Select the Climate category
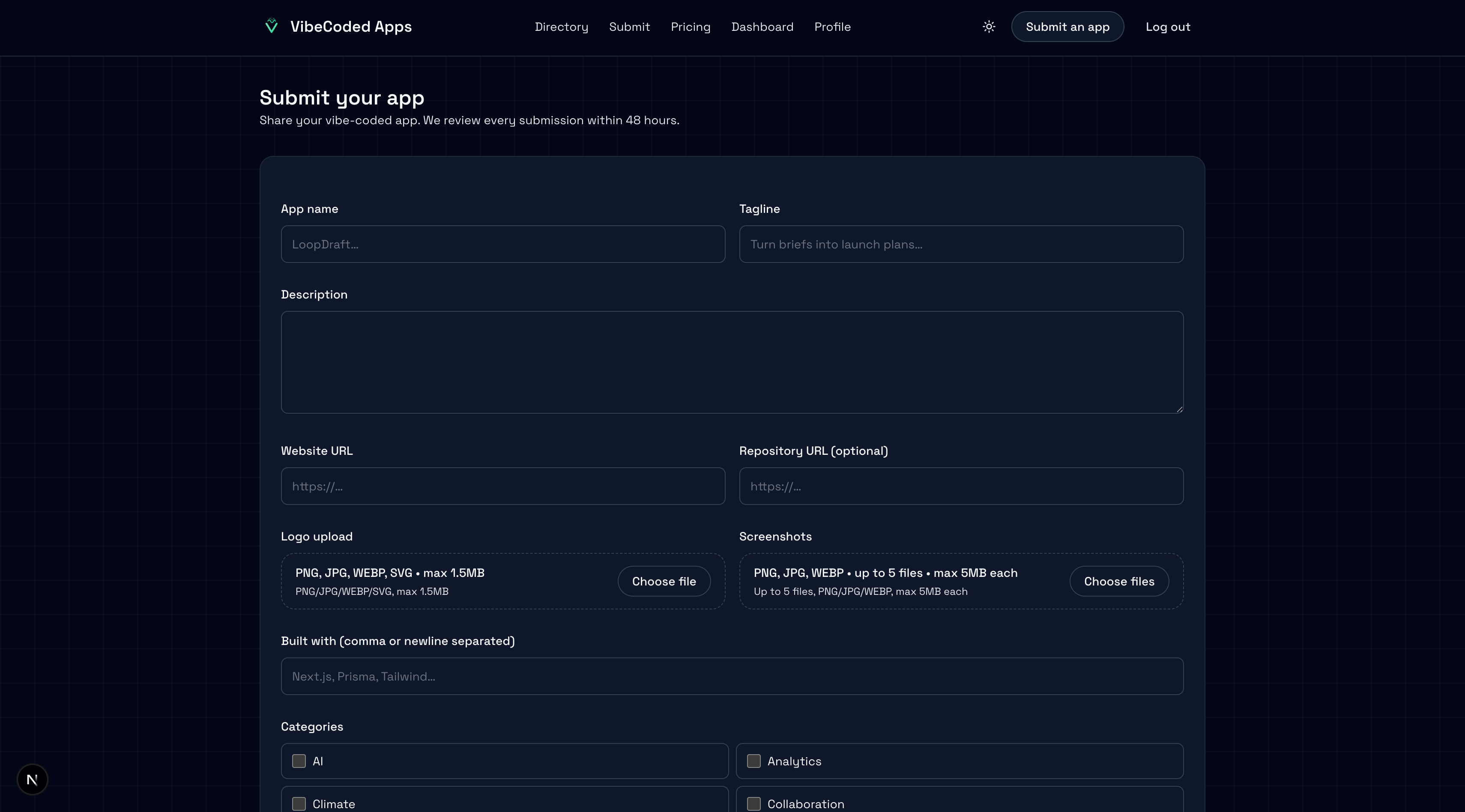 coord(299,803)
